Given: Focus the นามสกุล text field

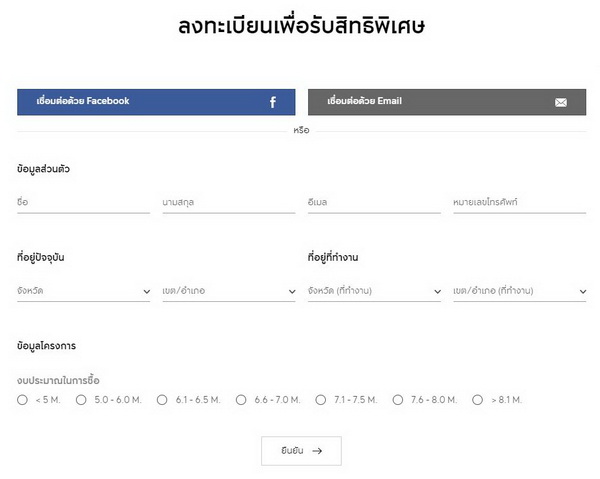Looking at the screenshot, I should coord(229,203).
